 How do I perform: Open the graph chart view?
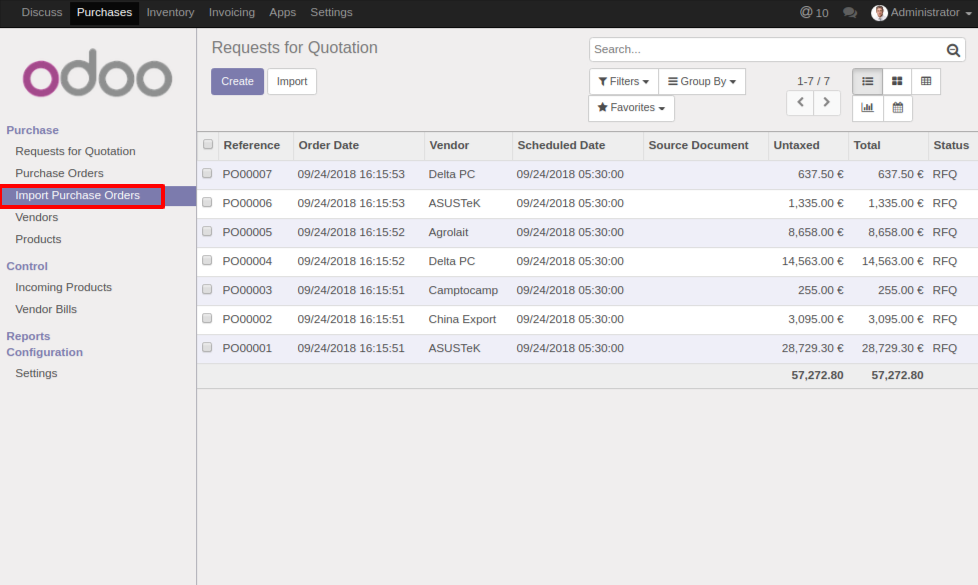(867, 108)
